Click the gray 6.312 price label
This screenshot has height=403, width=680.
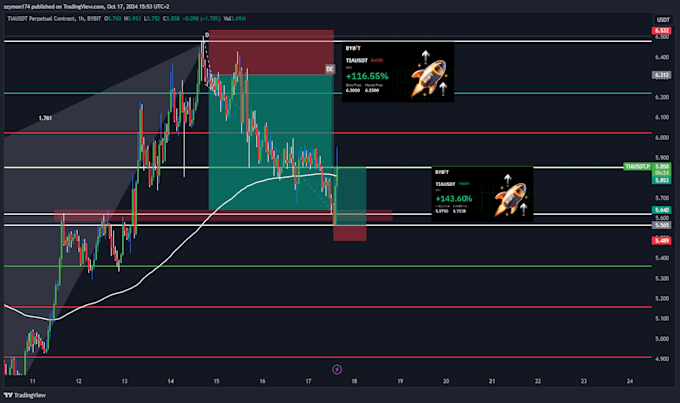(662, 75)
